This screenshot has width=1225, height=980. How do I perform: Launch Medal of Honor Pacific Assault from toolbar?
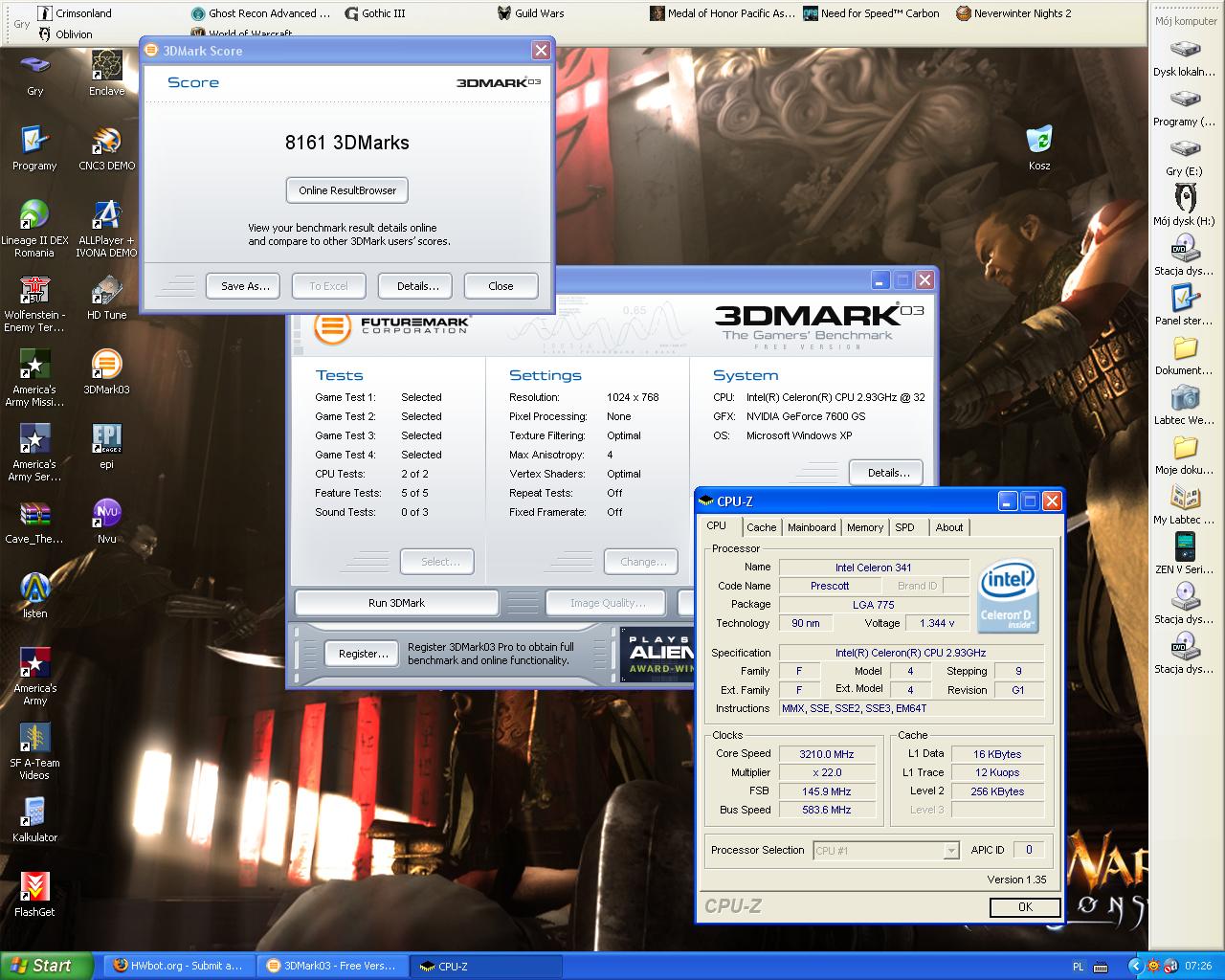pyautogui.click(x=723, y=13)
